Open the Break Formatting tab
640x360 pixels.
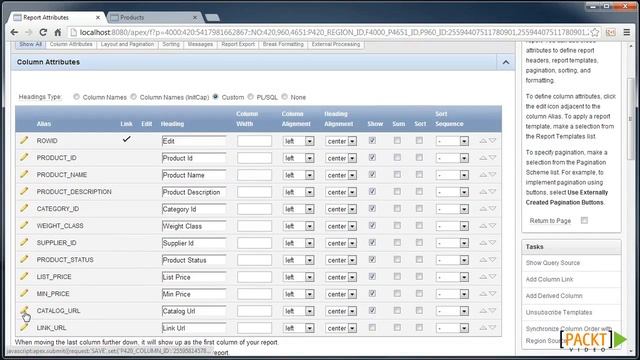(283, 44)
